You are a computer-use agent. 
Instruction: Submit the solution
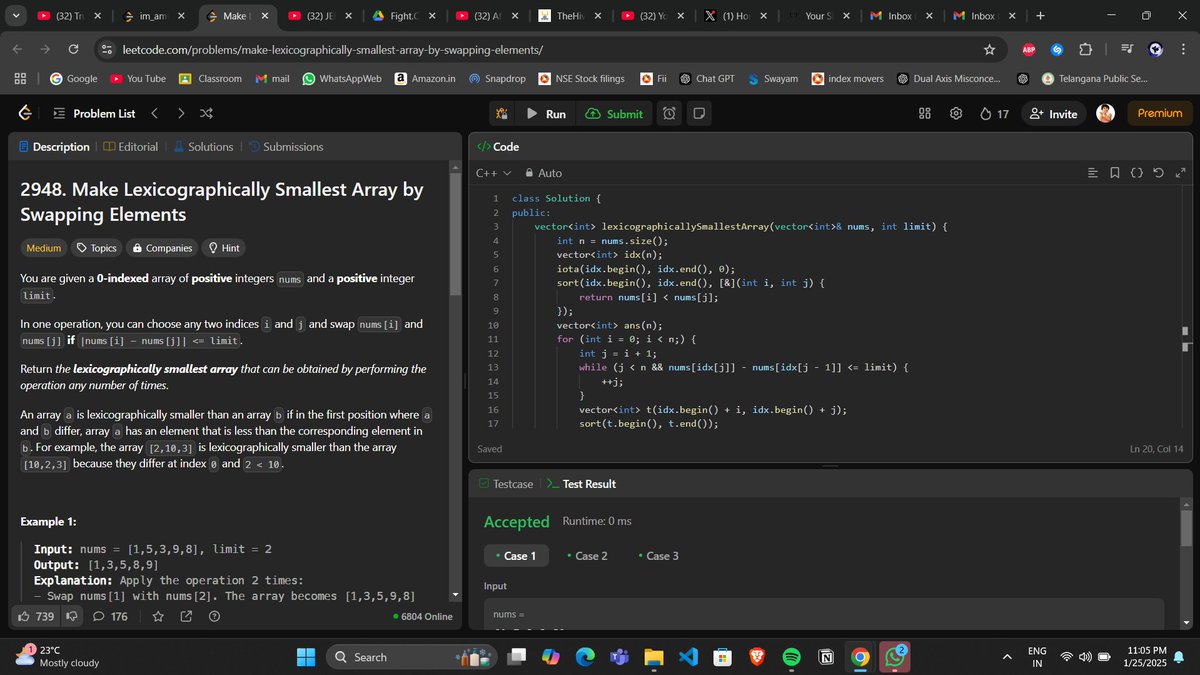[x=614, y=114]
